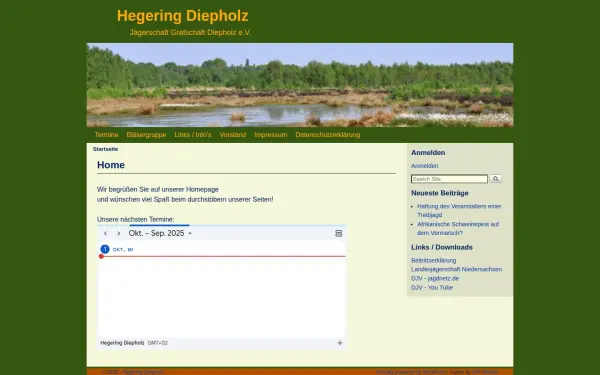Open the Impressum menu item
Image resolution: width=600 pixels, height=375 pixels.
271,135
